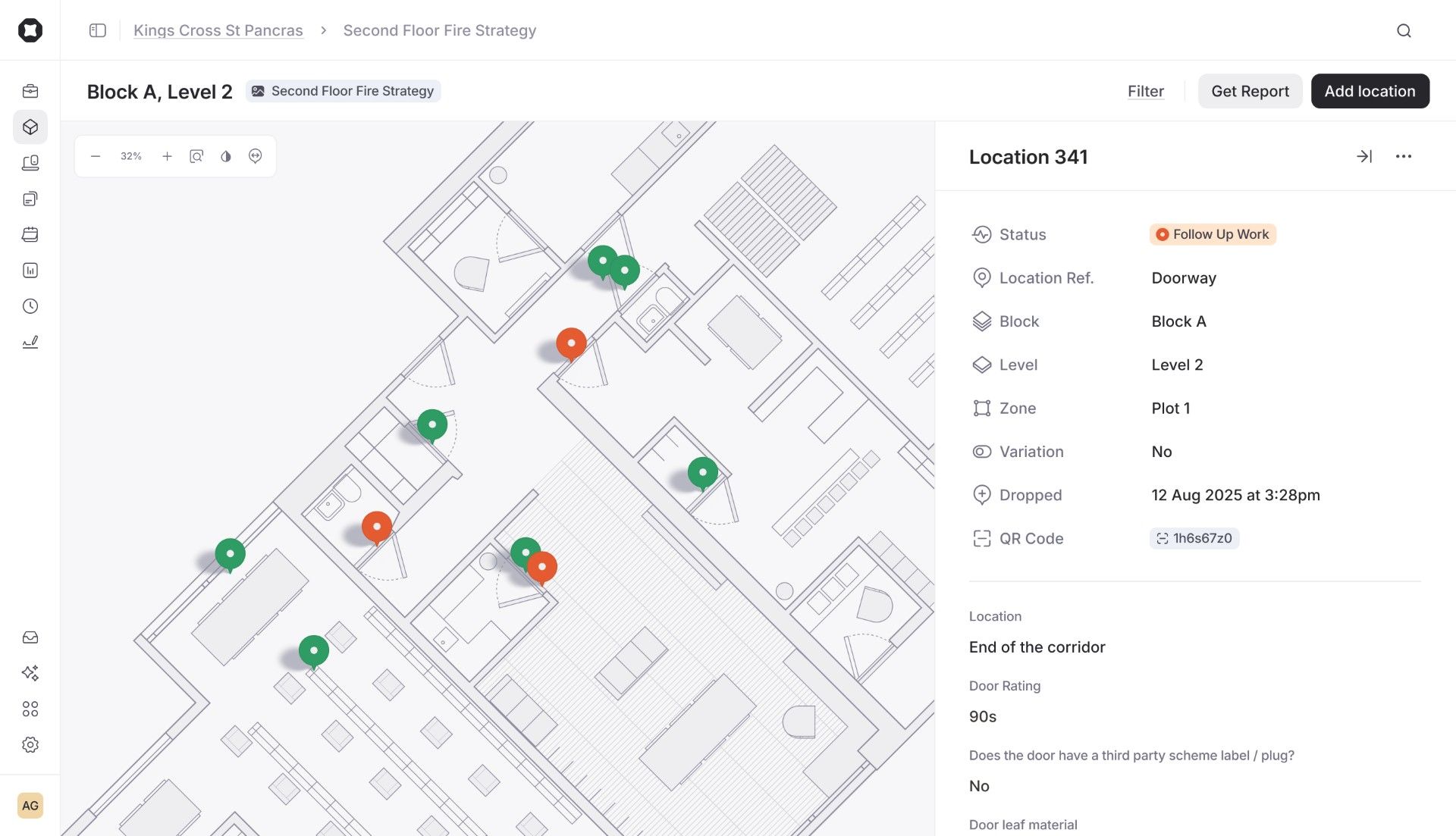The width and height of the screenshot is (1456, 836).
Task: Open the three-dots menu for Location 341
Action: 1404,156
